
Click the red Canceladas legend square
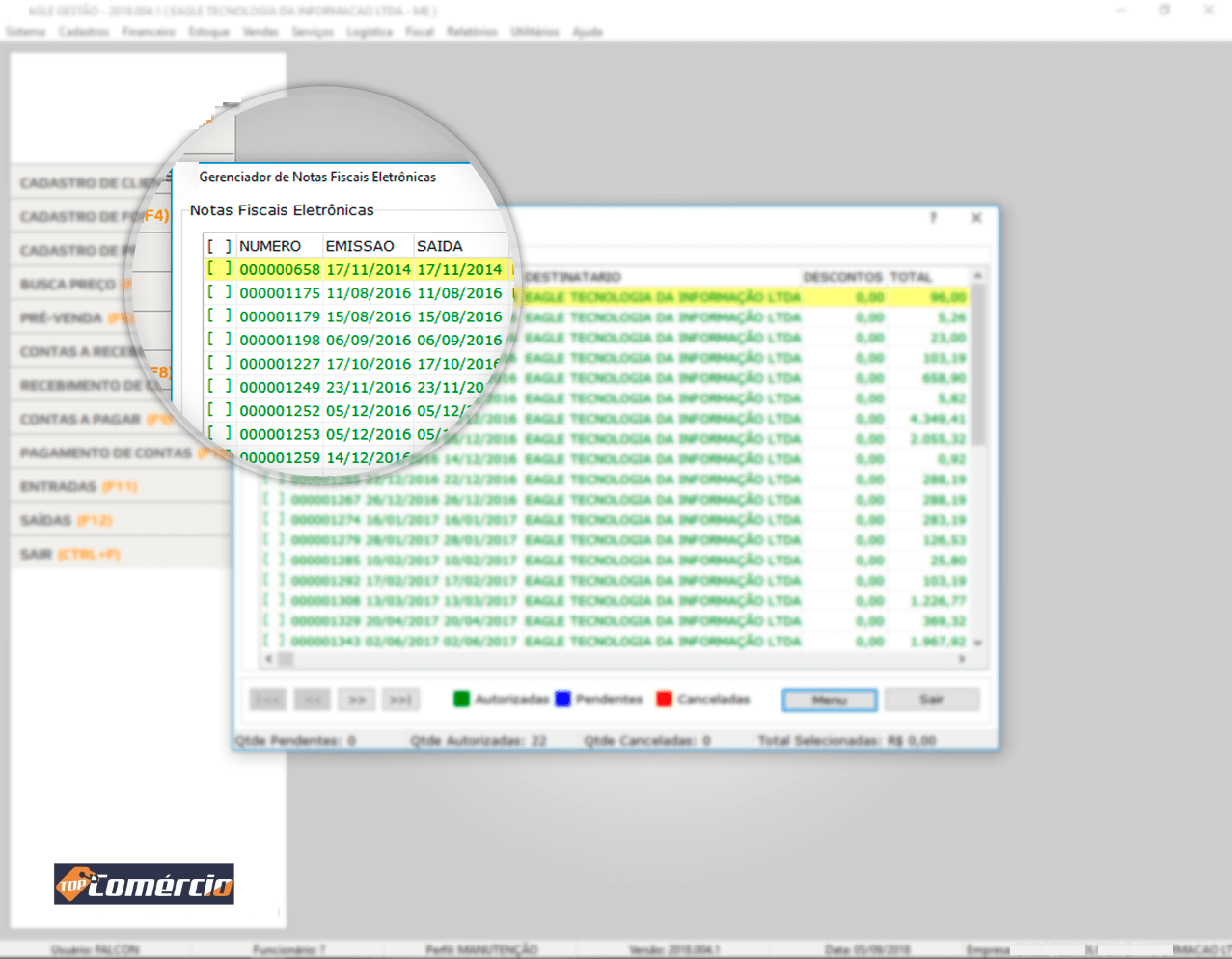click(x=664, y=699)
